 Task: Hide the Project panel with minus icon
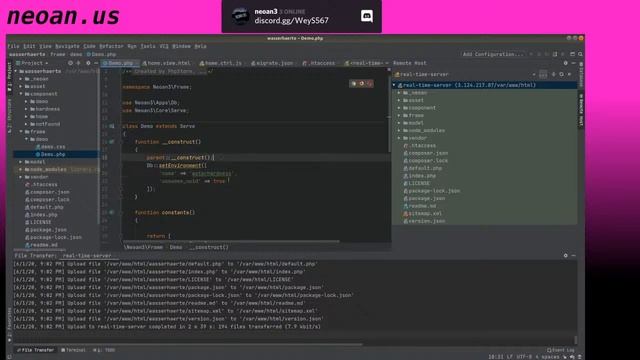tap(96, 63)
